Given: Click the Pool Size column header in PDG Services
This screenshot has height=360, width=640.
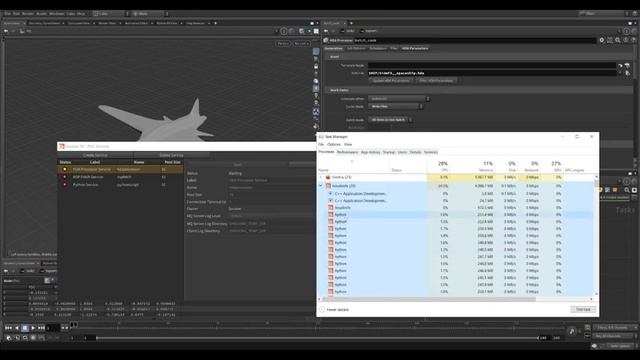Looking at the screenshot, I should point(172,162).
